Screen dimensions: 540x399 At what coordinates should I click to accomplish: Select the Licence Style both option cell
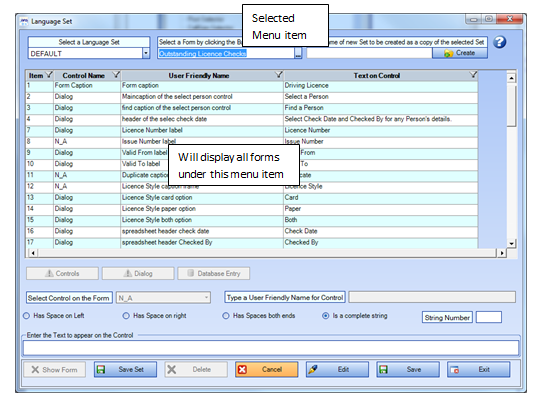pos(202,220)
